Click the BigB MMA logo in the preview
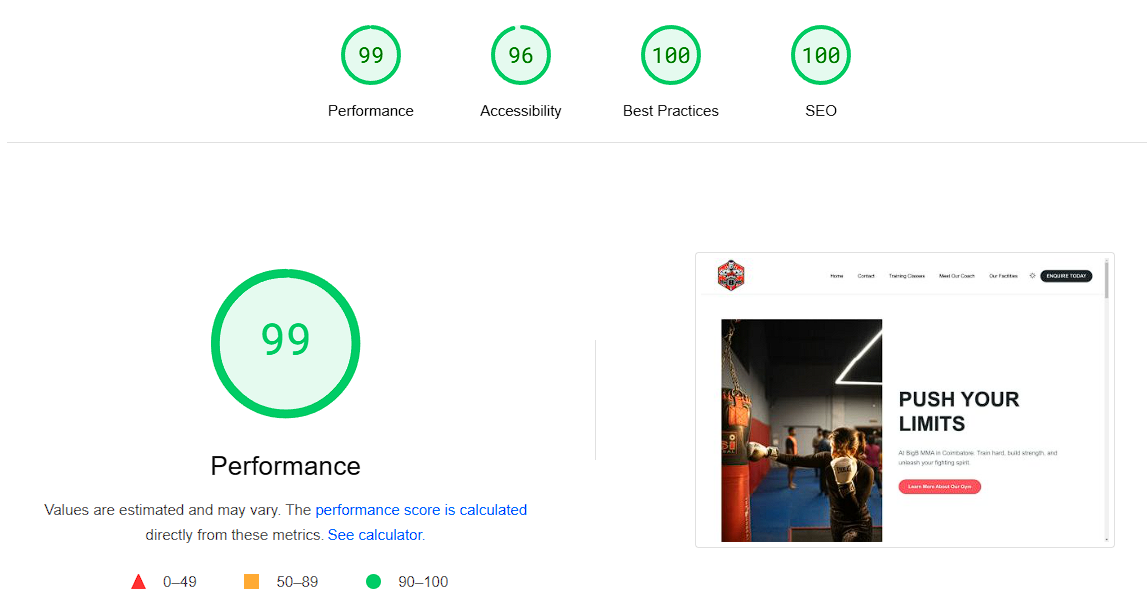This screenshot has height=606, width=1147. tap(730, 276)
